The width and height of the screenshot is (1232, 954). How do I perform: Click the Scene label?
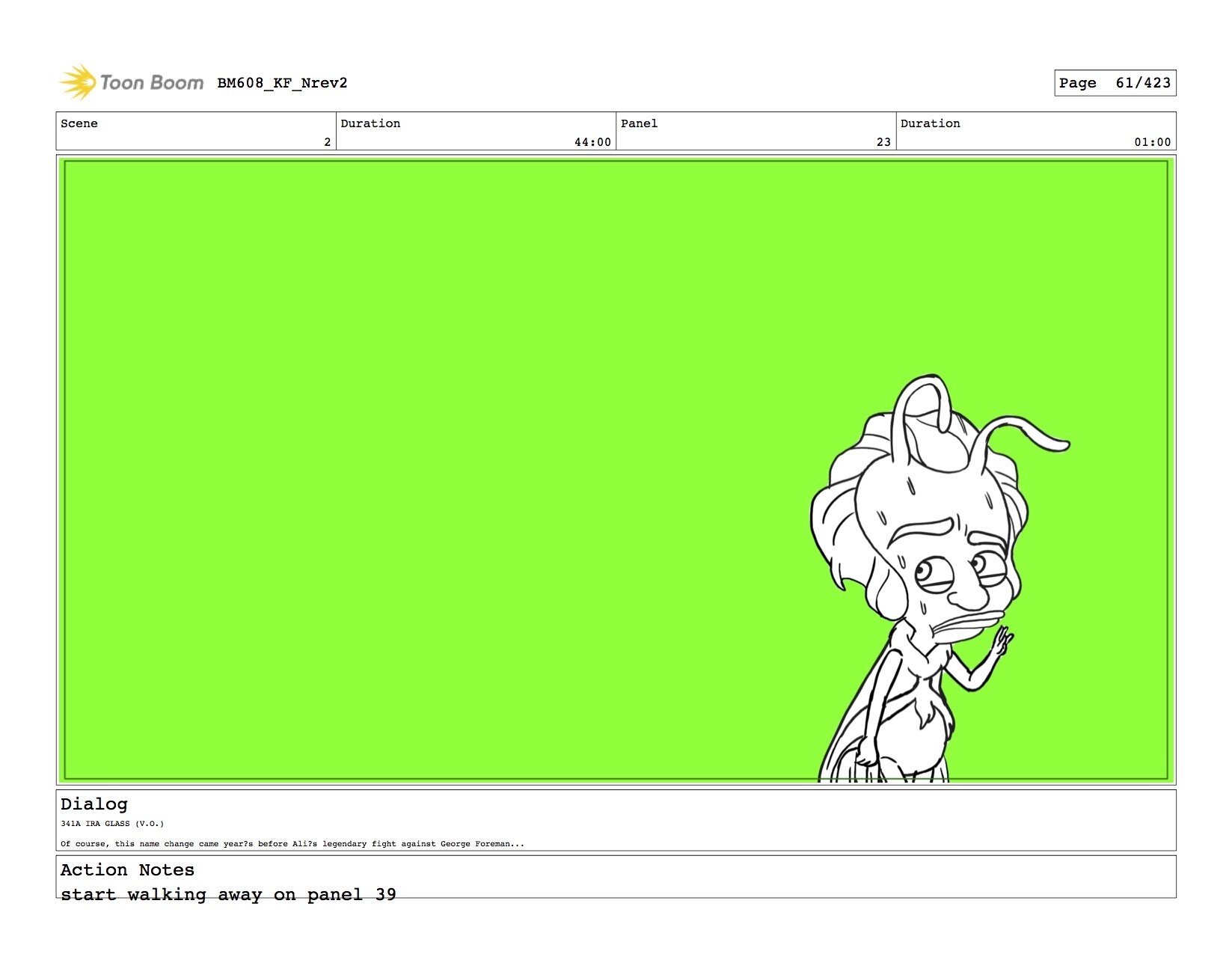79,123
